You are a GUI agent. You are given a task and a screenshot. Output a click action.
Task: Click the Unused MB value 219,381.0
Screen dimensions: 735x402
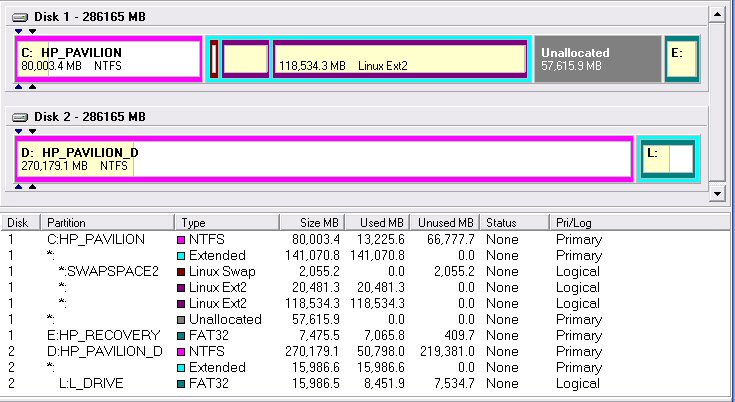point(448,351)
